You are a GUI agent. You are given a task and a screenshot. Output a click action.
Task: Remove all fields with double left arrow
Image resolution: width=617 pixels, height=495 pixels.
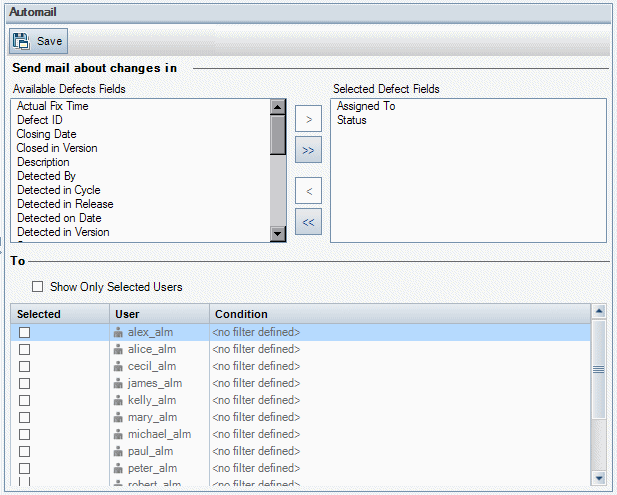308,222
